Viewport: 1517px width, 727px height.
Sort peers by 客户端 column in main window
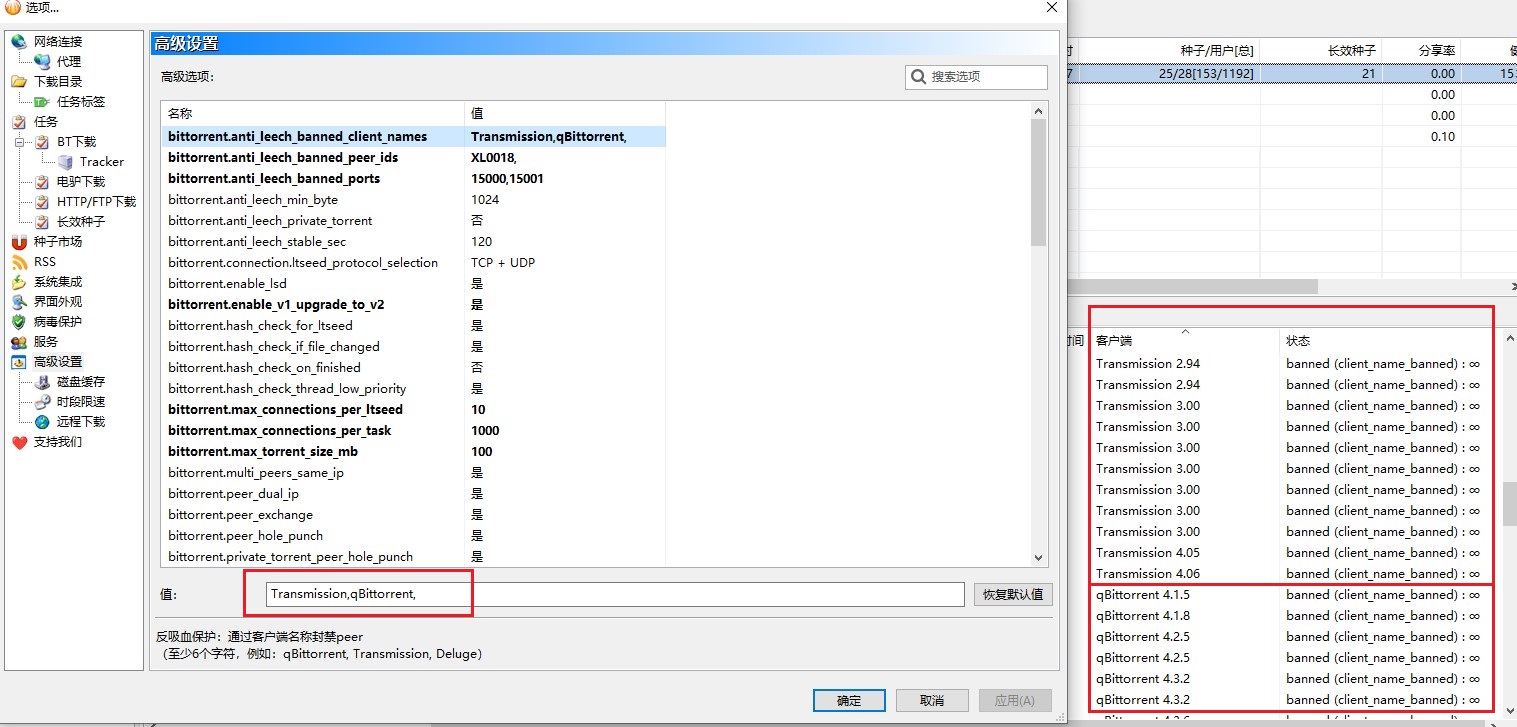[1184, 340]
